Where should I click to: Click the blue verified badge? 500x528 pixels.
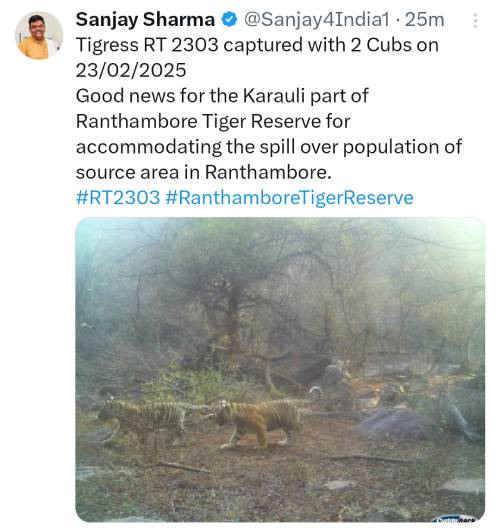(229, 20)
